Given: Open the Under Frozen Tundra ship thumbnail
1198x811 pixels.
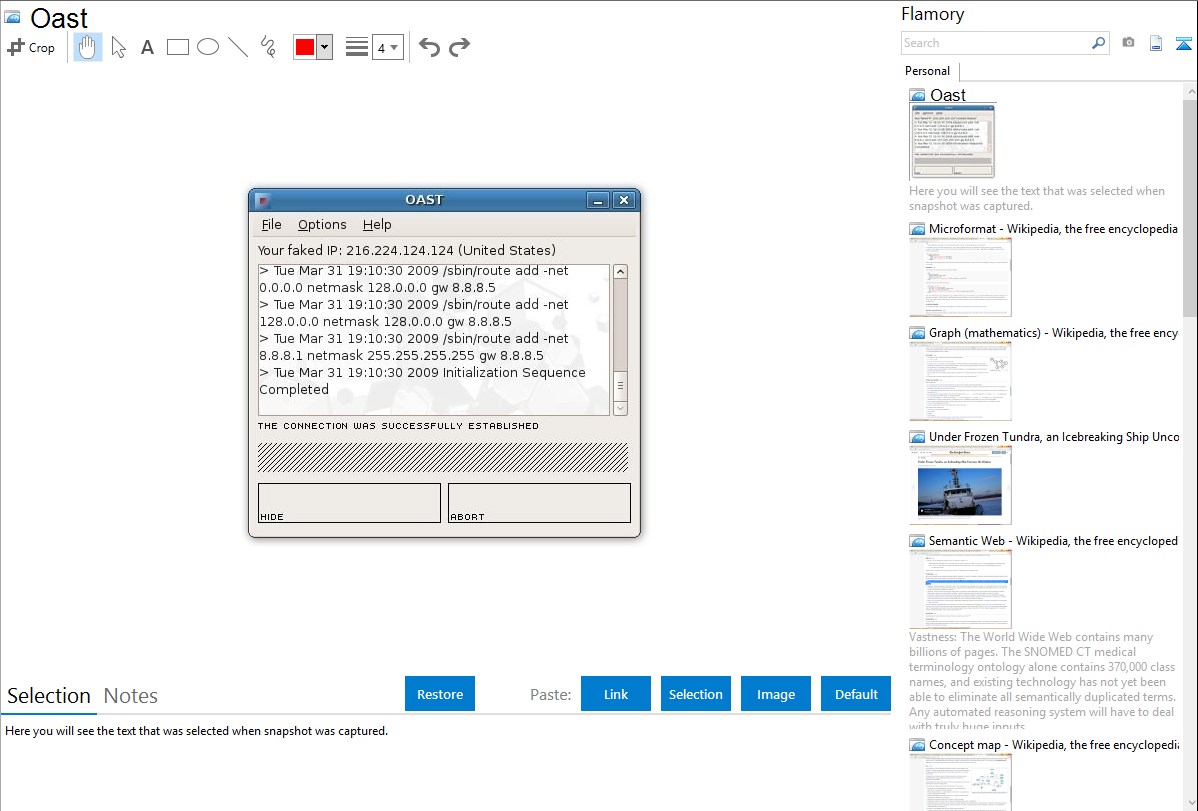Looking at the screenshot, I should point(960,485).
